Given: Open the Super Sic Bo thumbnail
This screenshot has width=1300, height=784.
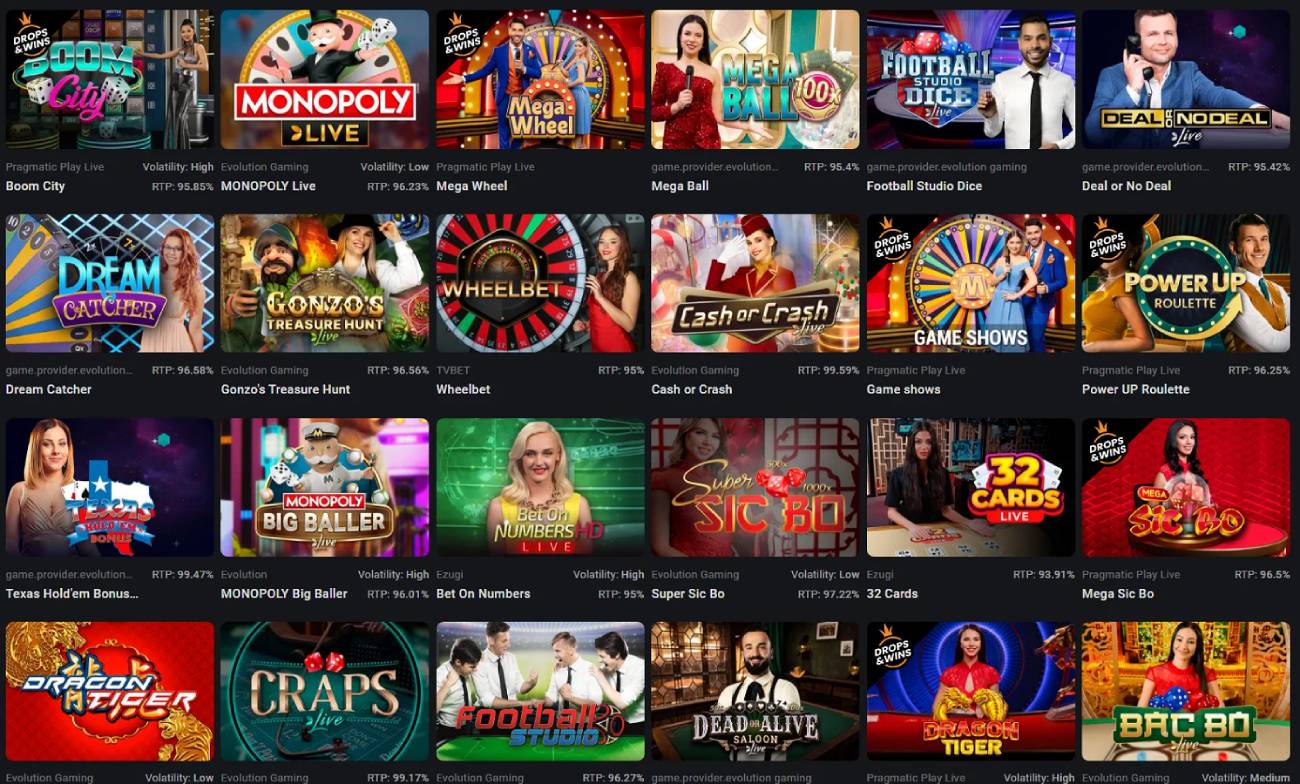Looking at the screenshot, I should point(755,487).
